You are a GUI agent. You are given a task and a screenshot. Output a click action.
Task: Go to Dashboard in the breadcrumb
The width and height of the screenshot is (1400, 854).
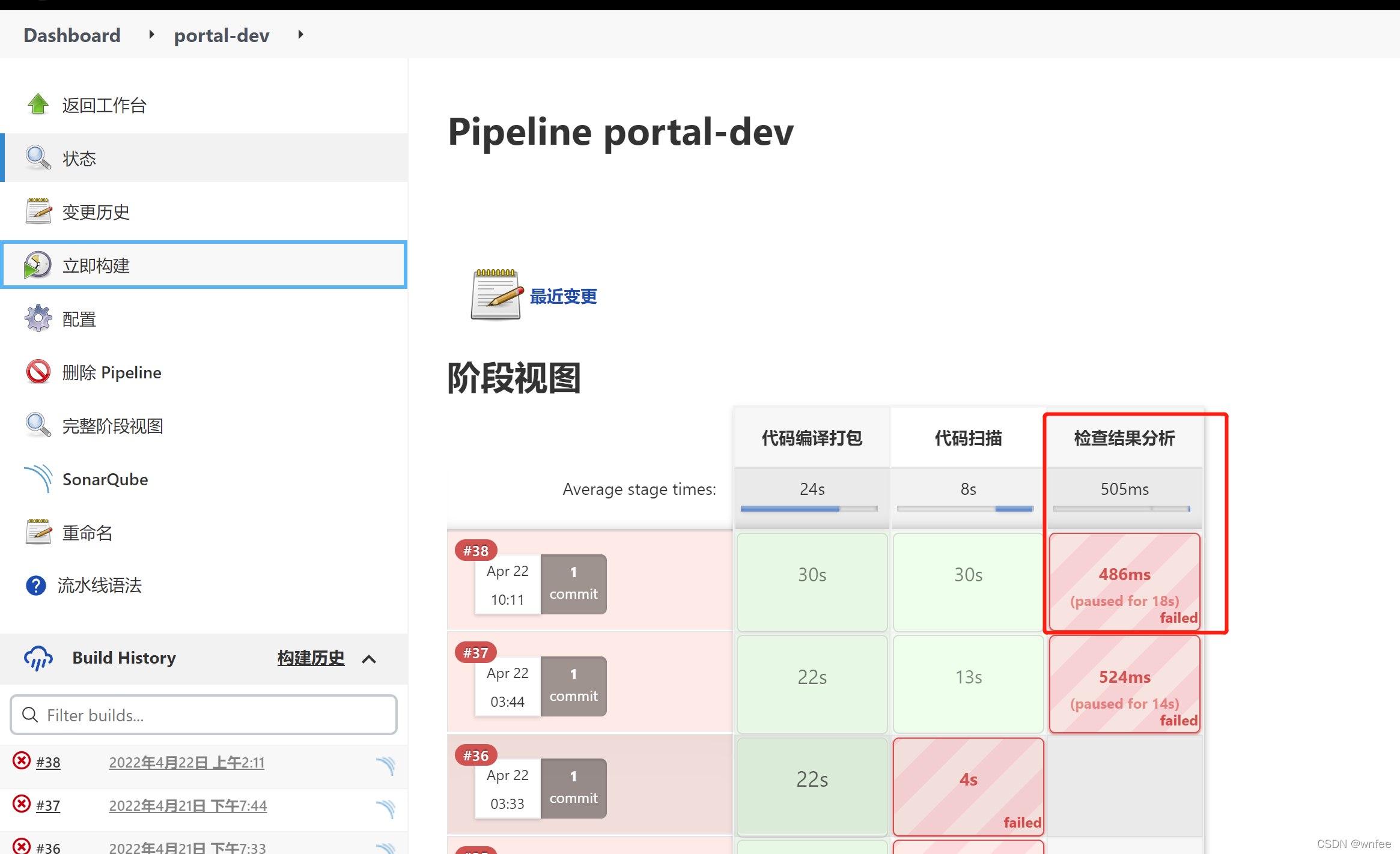(72, 35)
